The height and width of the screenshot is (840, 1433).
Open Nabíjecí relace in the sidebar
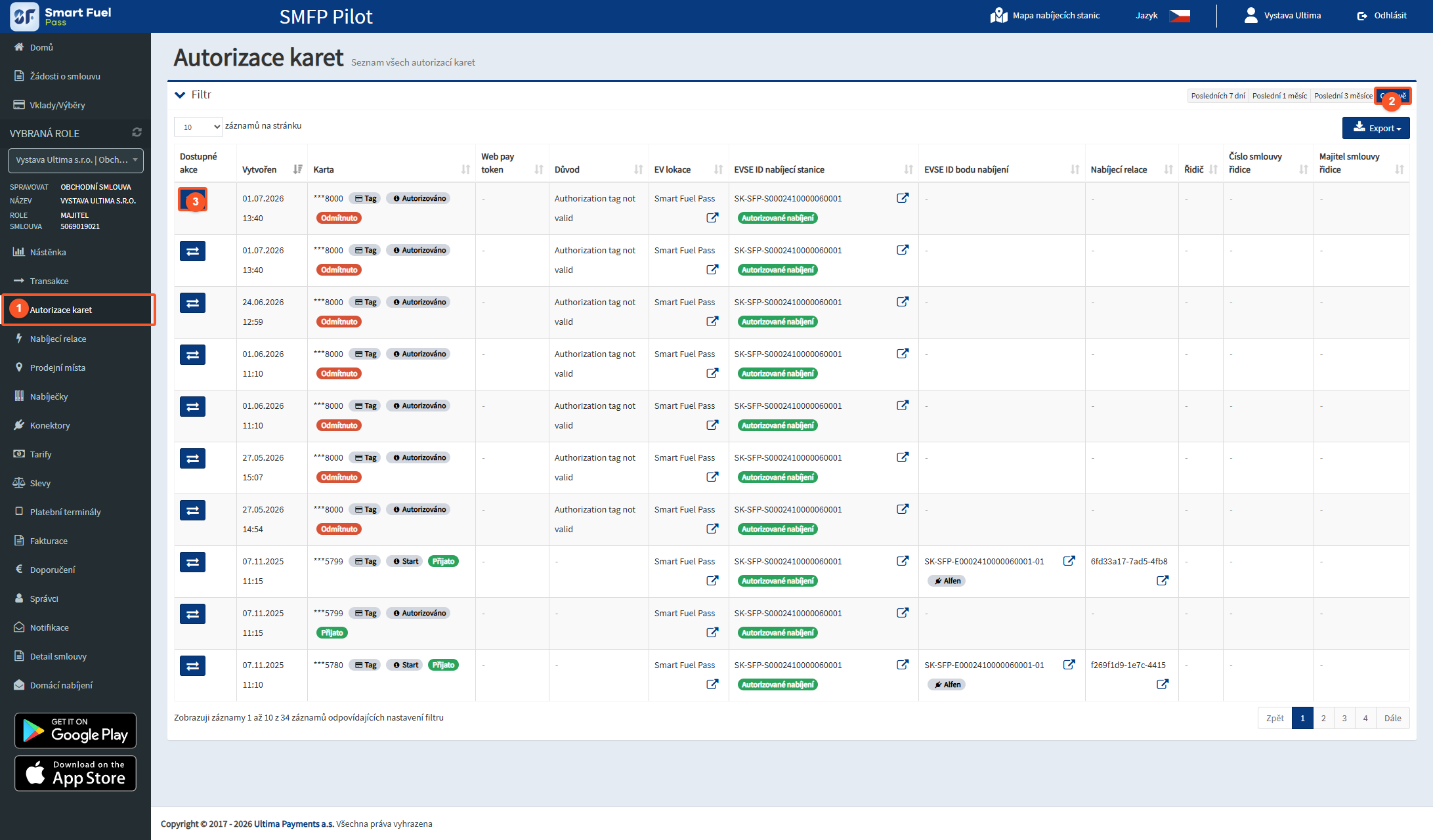pos(58,339)
